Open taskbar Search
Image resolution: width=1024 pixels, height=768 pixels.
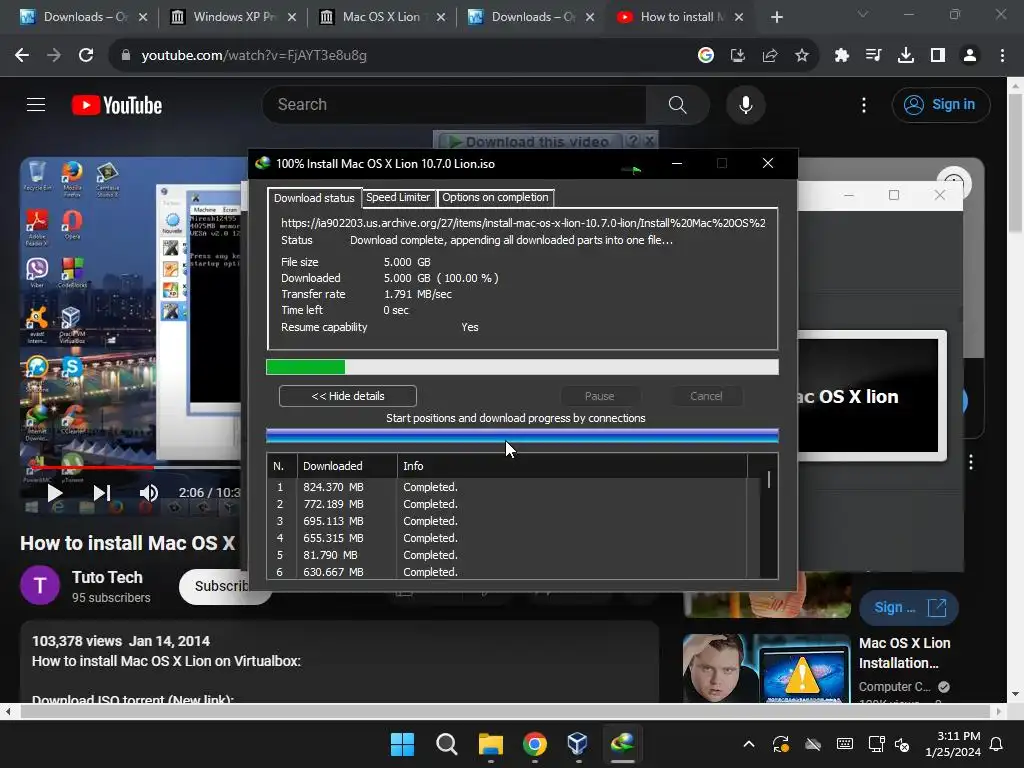(447, 744)
